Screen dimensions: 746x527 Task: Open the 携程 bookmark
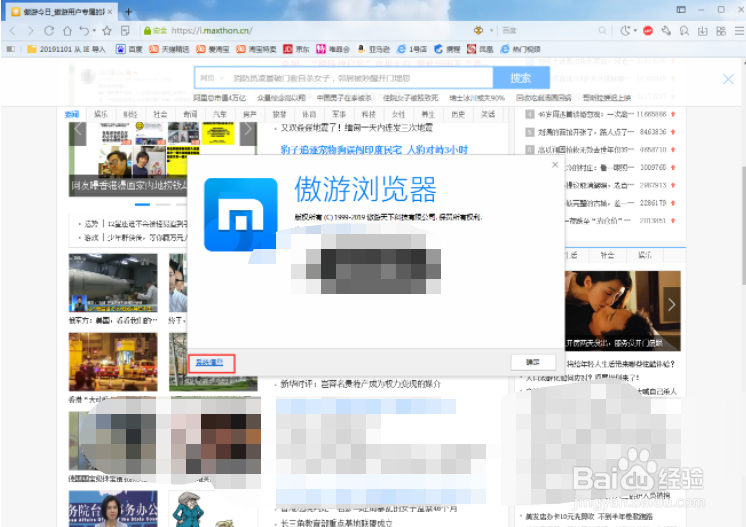coord(447,49)
